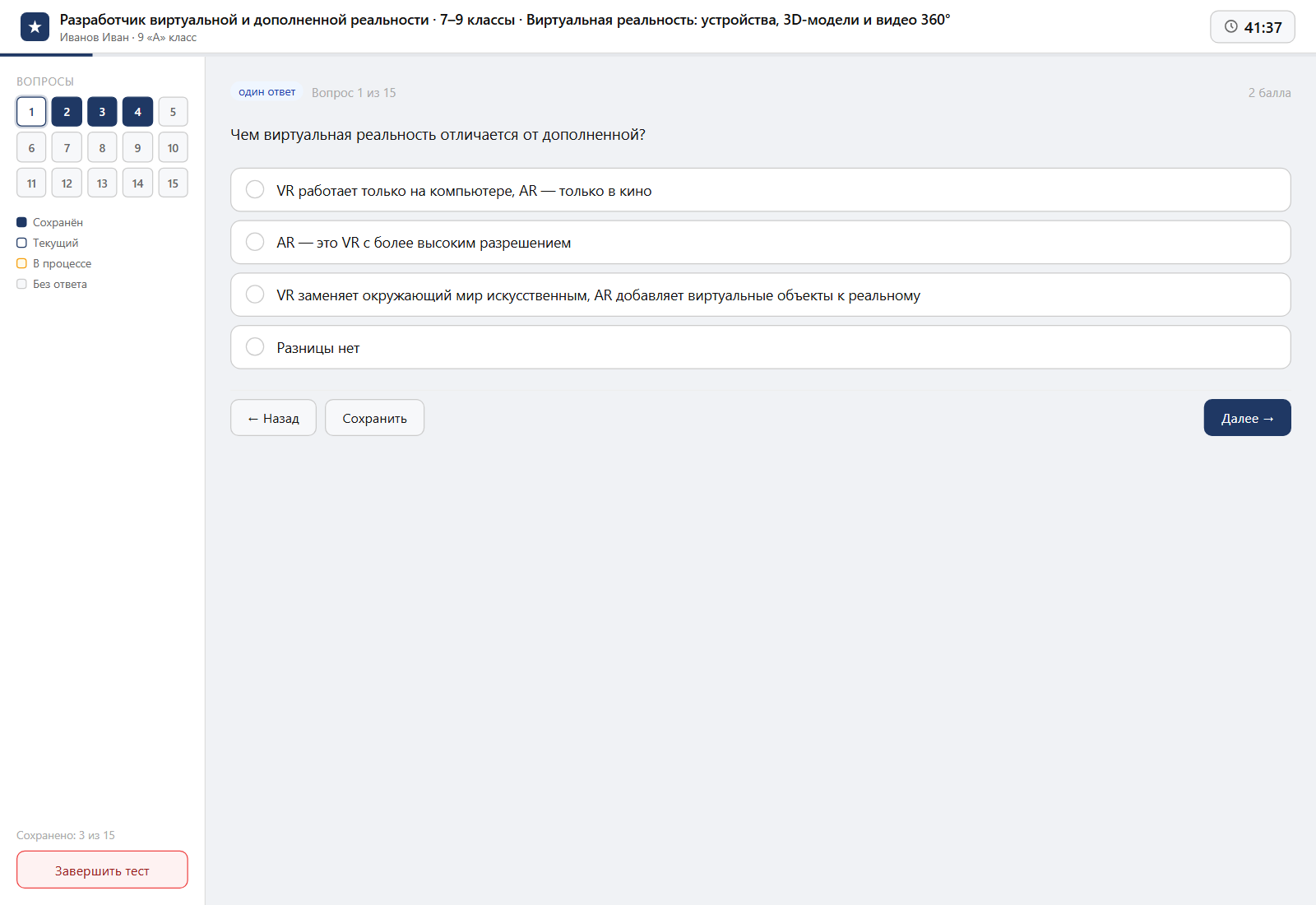Click the 'Сохранено: 3 из 15' status text

pyautogui.click(x=66, y=836)
